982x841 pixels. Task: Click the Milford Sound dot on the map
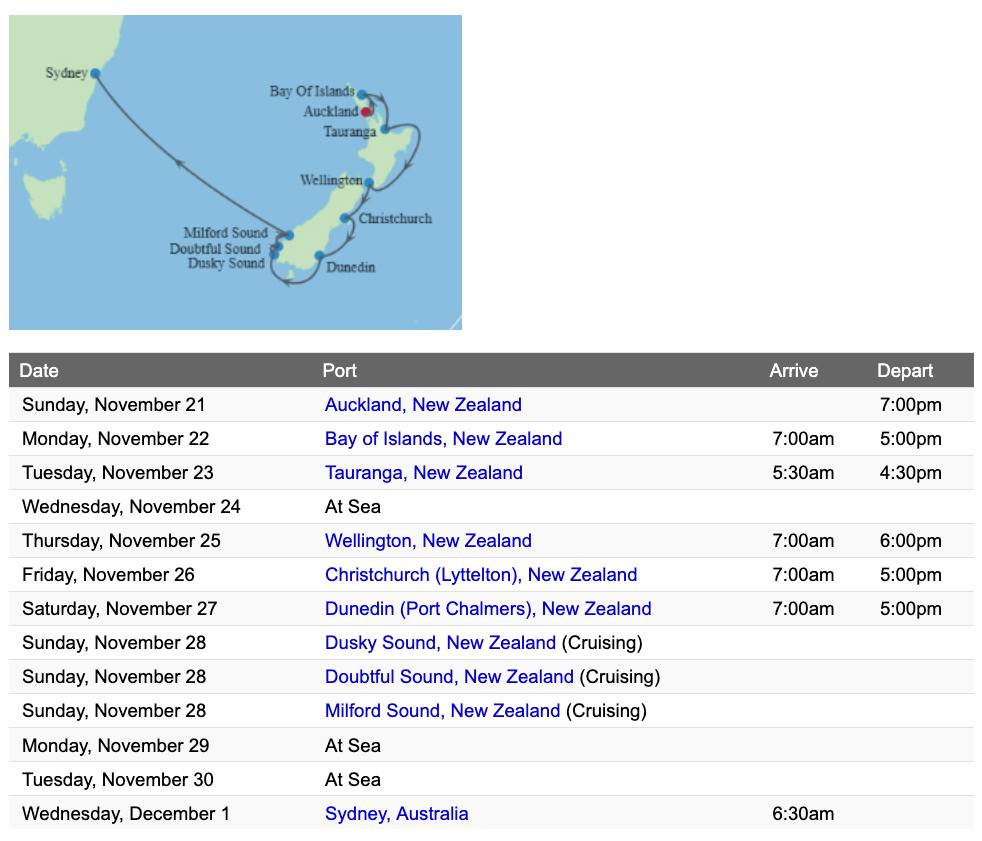tap(289, 236)
